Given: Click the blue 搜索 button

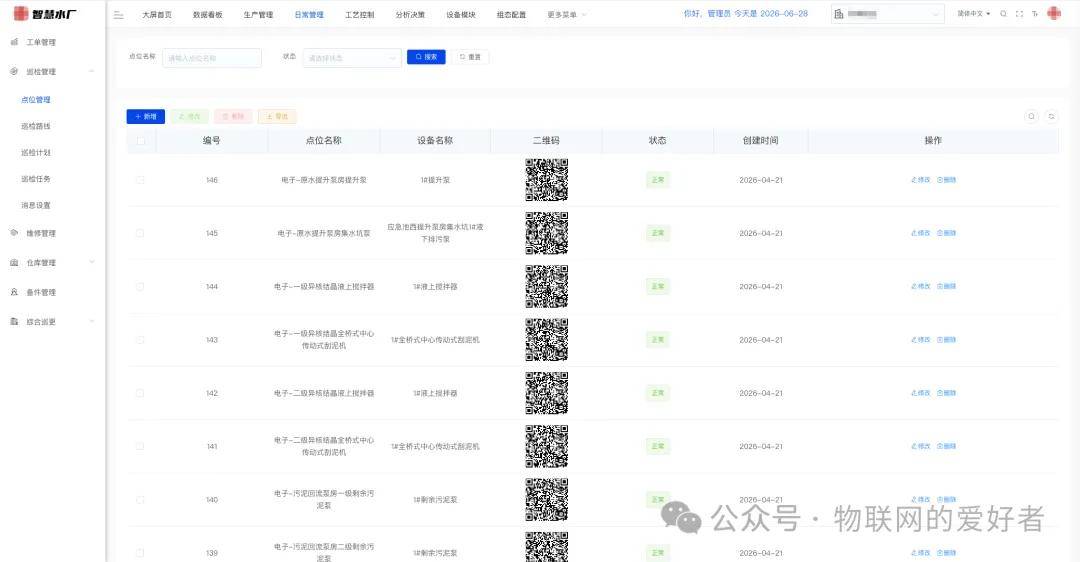Looking at the screenshot, I should [x=426, y=57].
